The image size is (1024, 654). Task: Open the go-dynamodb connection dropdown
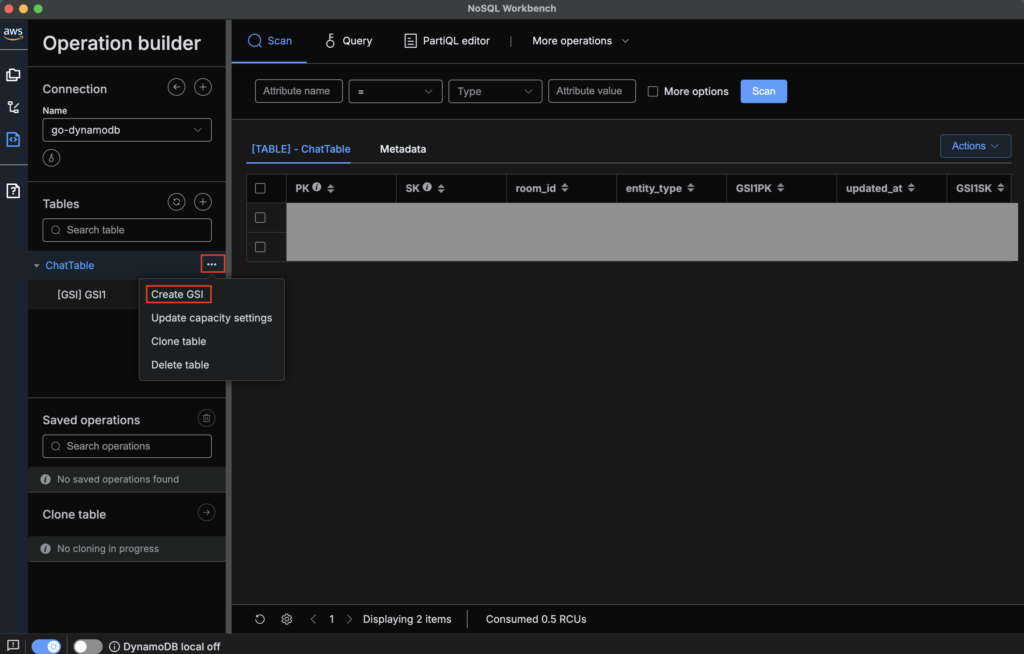[127, 130]
